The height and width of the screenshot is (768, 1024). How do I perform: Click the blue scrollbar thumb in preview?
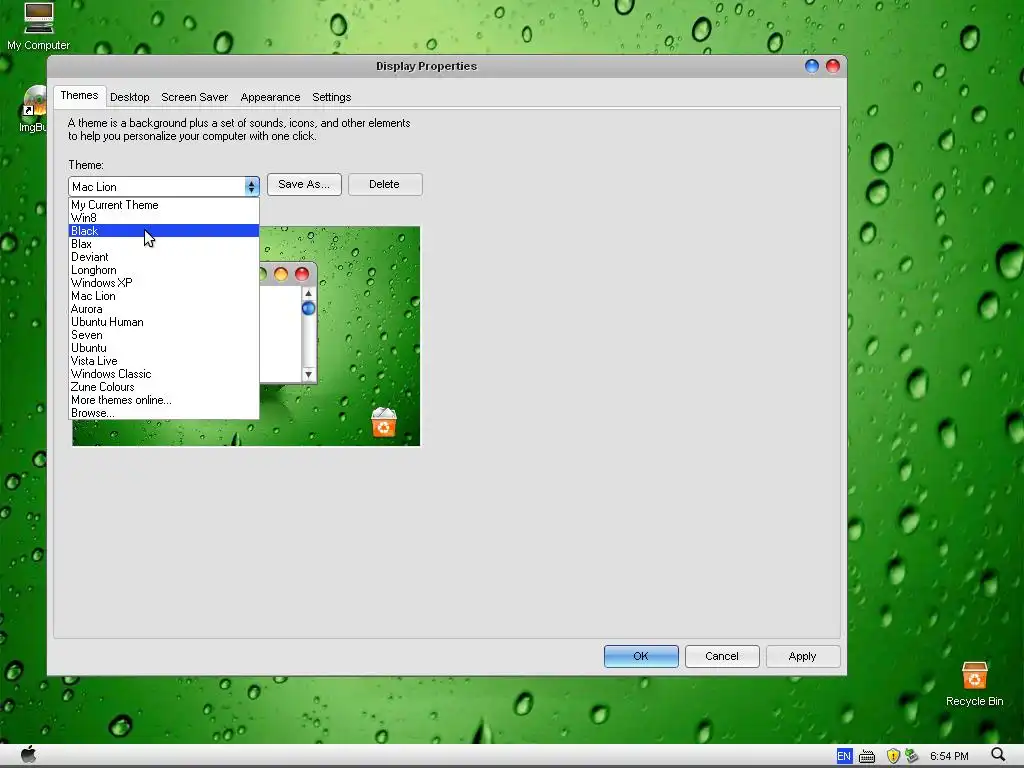(308, 308)
